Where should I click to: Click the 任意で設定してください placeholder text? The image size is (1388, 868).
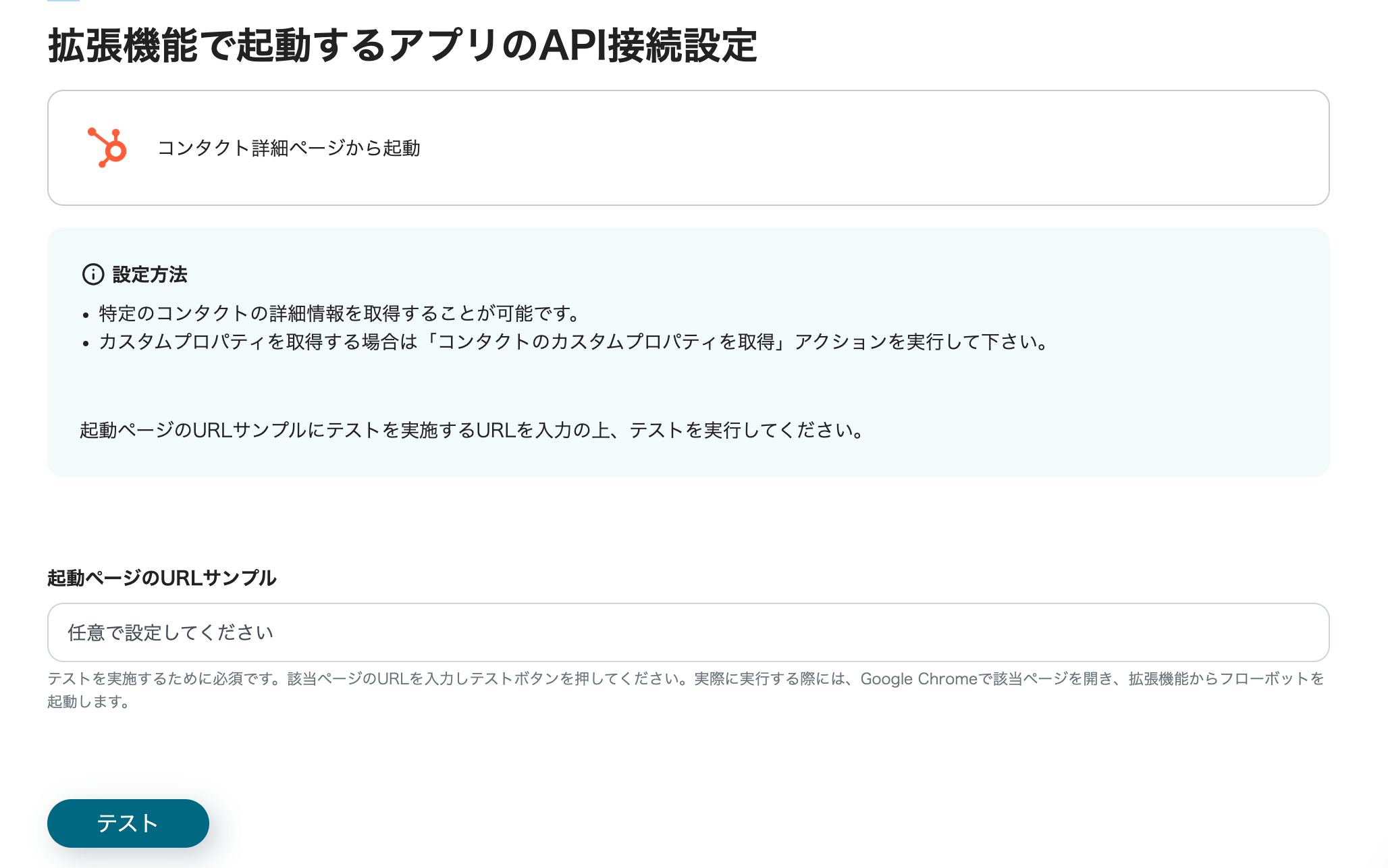click(x=171, y=632)
